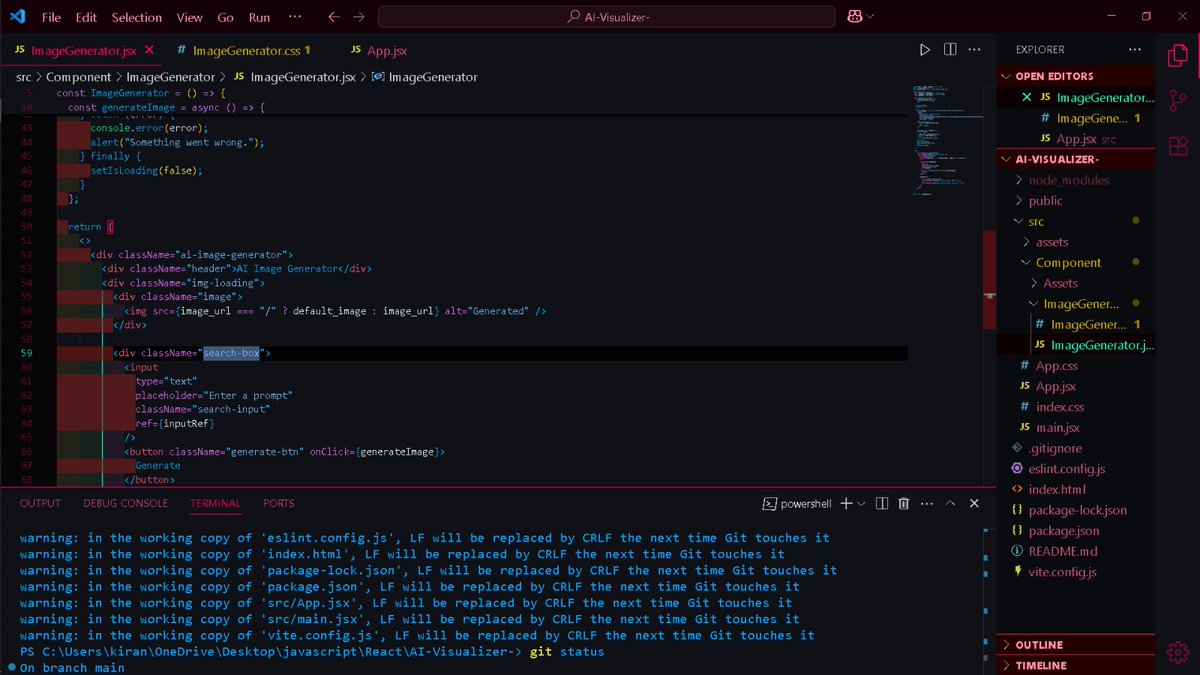Viewport: 1200px width, 675px height.
Task: Open .gitignore in the explorer
Action: (1055, 448)
